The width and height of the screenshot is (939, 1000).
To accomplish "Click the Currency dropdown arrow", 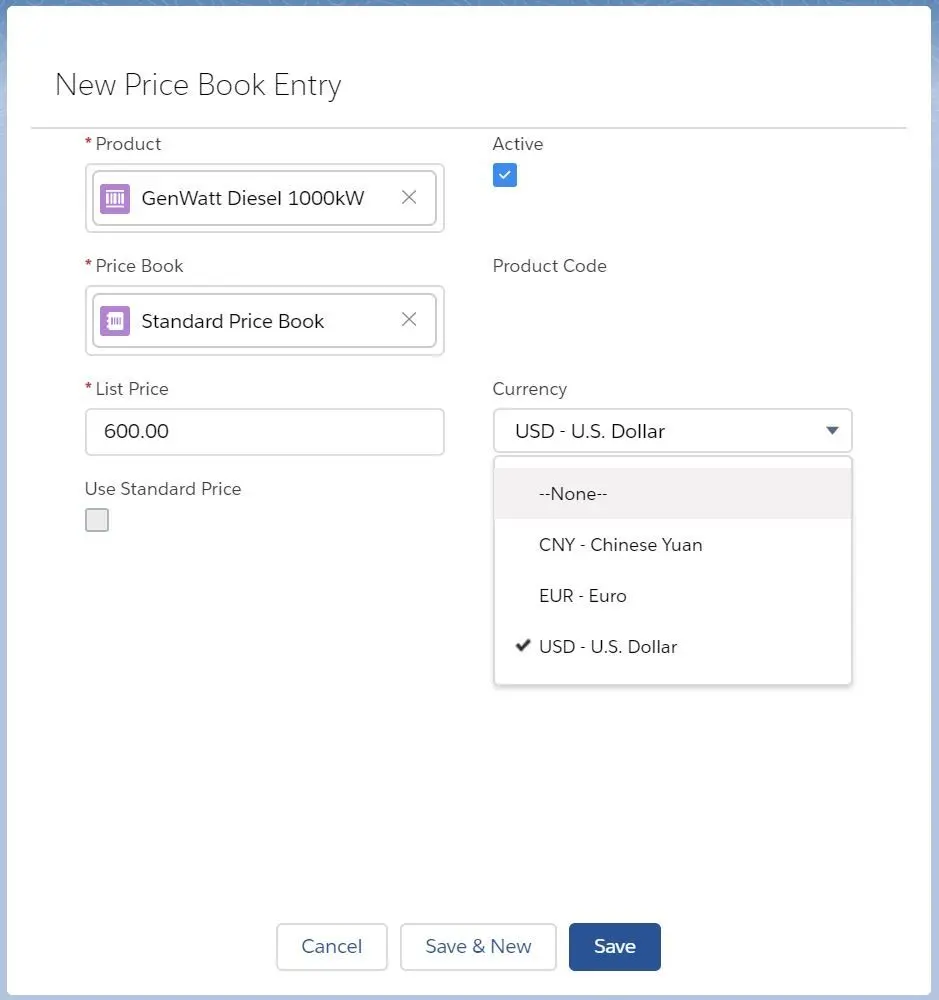I will (832, 431).
